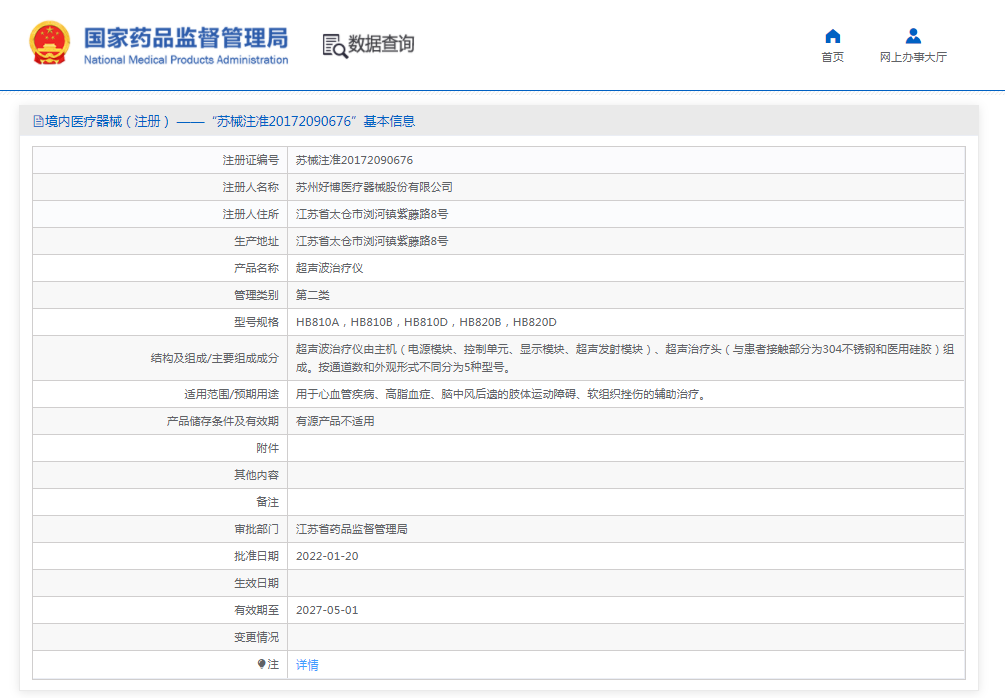Click 审批部门 row label
This screenshot has width=1005, height=698.
pyautogui.click(x=256, y=529)
